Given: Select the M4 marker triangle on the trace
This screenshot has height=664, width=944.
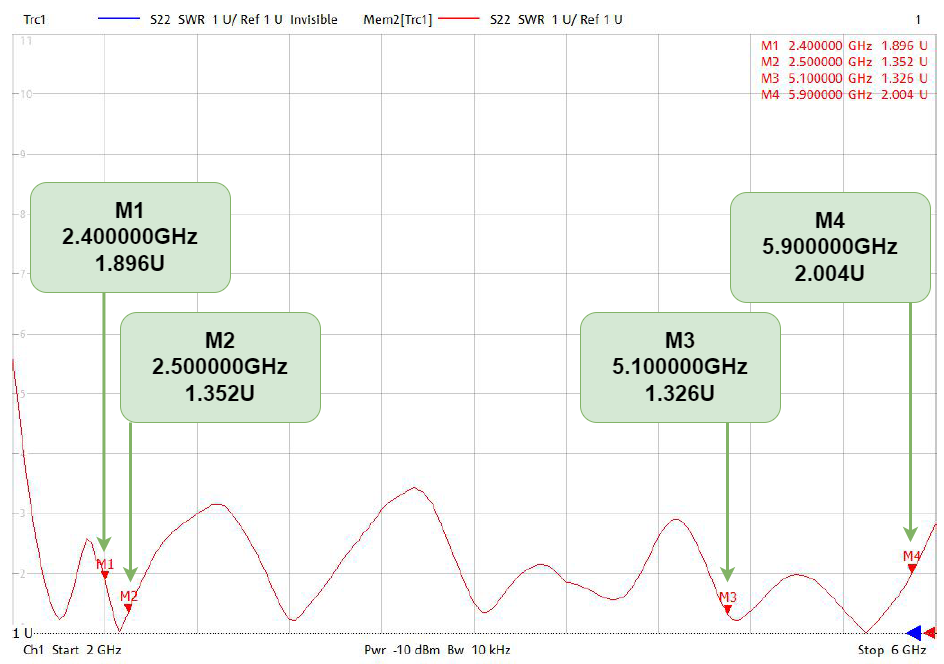Looking at the screenshot, I should (x=911, y=567).
